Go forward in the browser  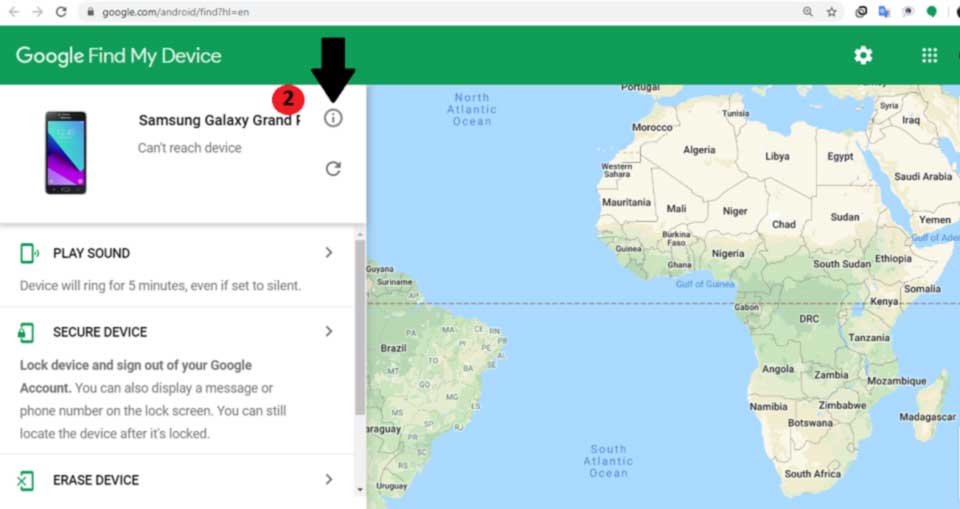point(37,12)
